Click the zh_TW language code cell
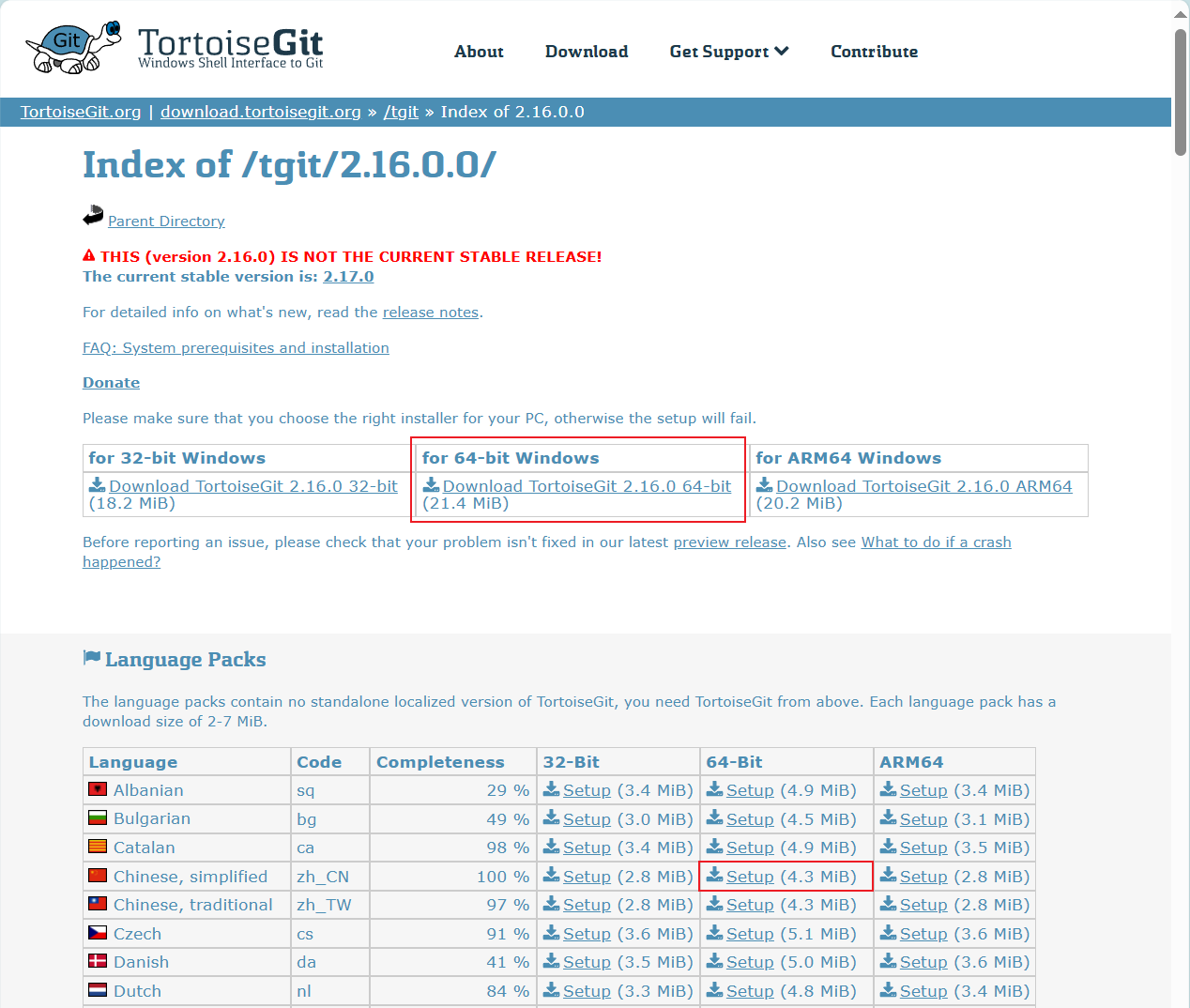This screenshot has width=1190, height=1008. (x=329, y=905)
